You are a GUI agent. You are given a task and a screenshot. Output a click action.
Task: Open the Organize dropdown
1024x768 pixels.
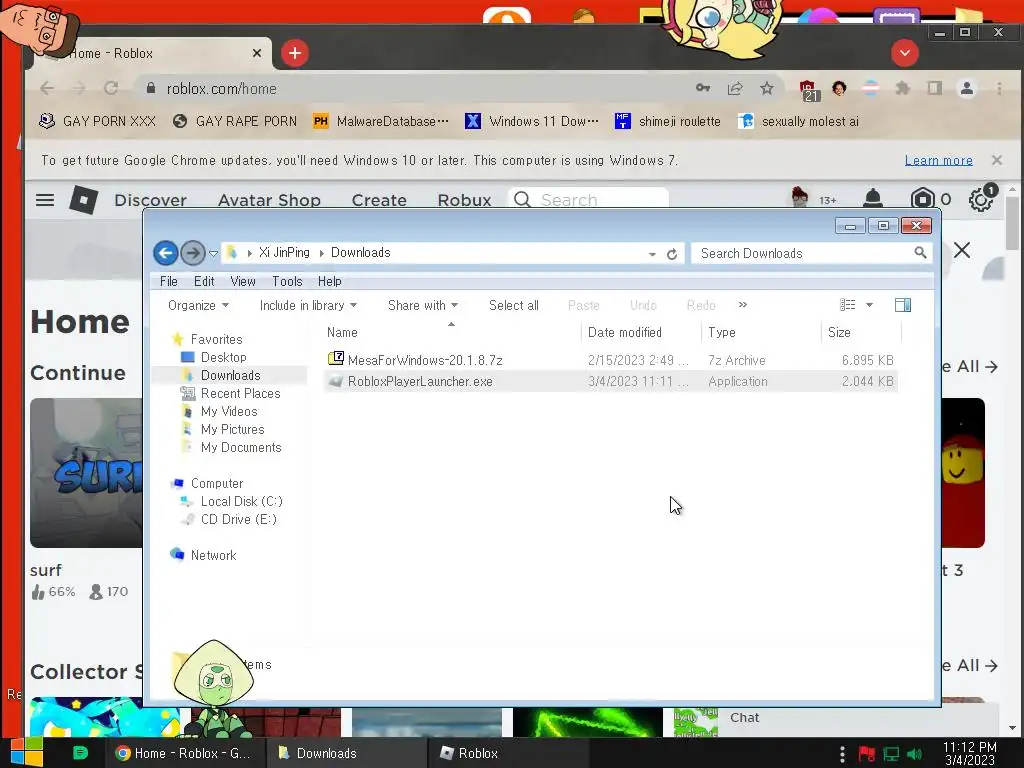(x=198, y=305)
